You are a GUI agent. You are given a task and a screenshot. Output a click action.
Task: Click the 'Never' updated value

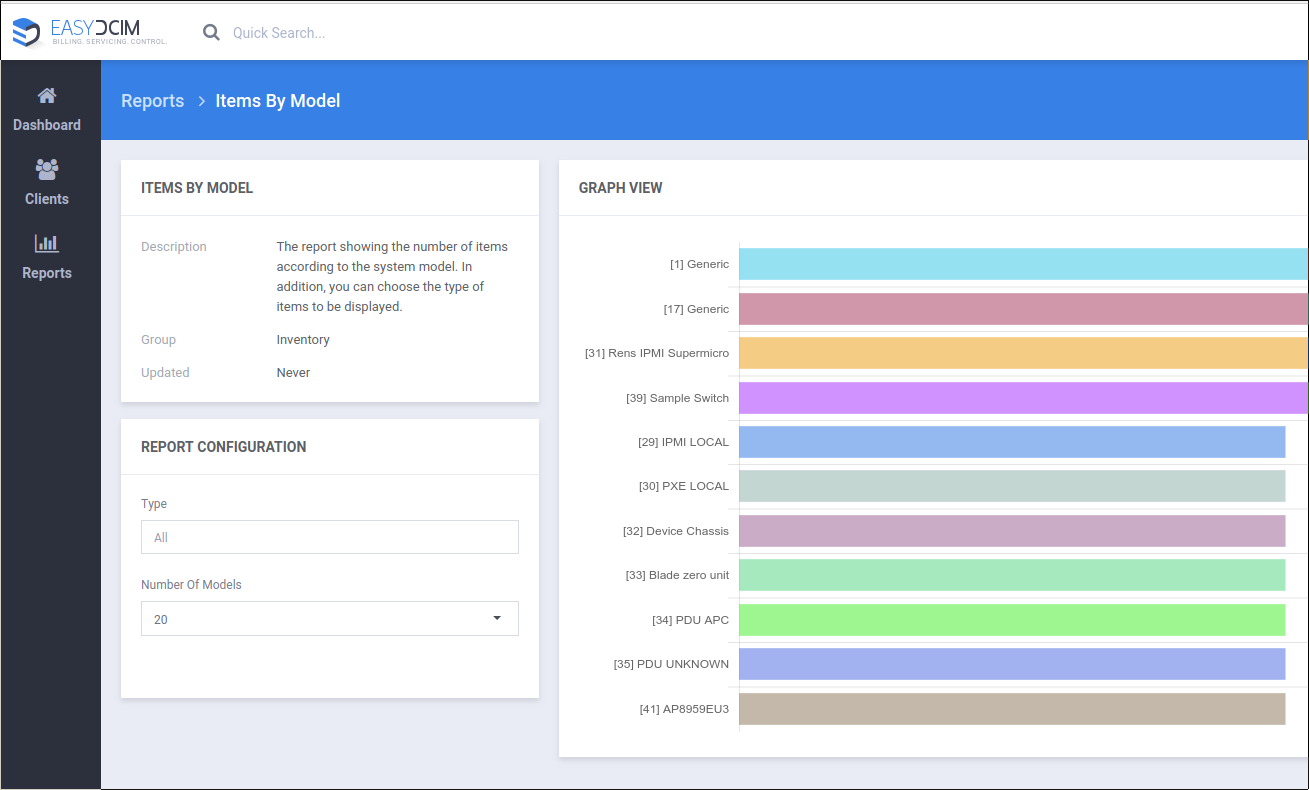click(x=293, y=373)
